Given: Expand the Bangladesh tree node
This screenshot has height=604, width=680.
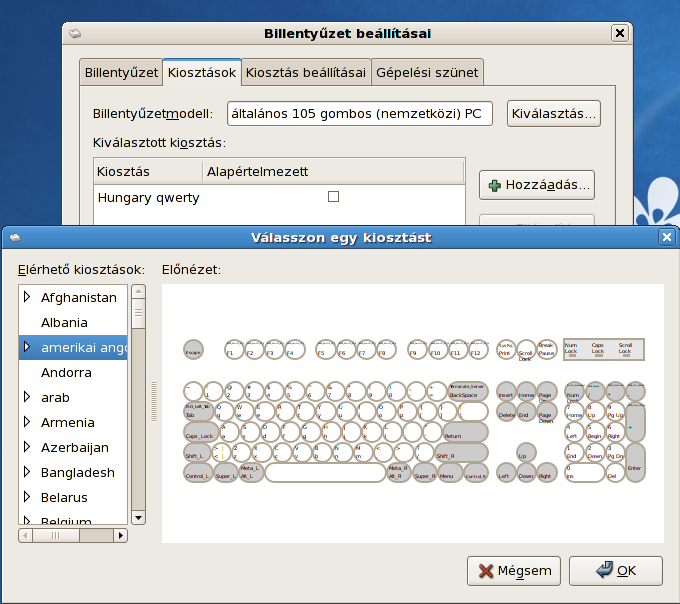Looking at the screenshot, I should (x=27, y=472).
